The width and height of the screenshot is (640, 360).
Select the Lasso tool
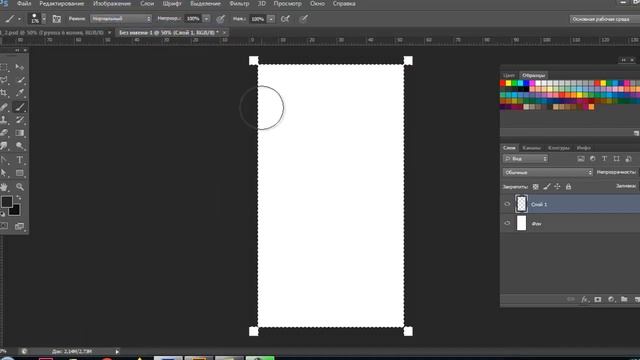pos(4,80)
